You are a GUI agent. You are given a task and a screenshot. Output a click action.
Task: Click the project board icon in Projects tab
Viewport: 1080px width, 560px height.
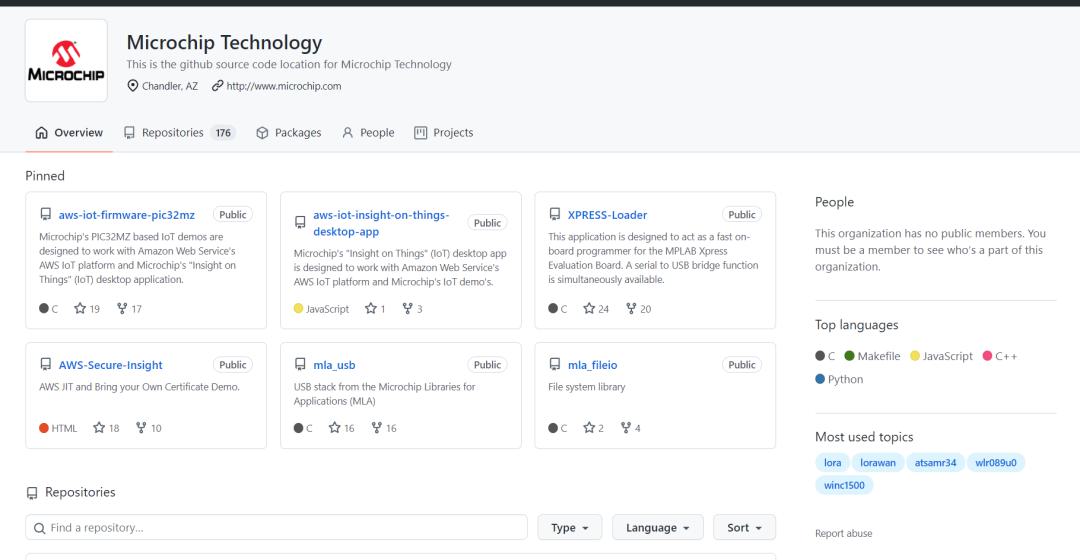420,132
